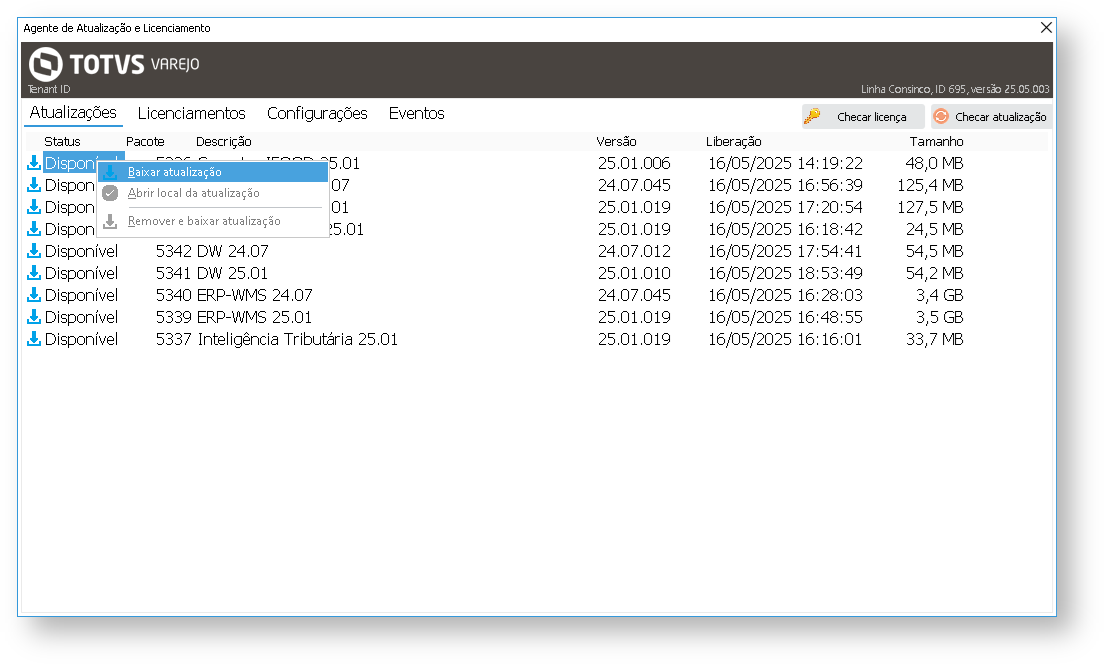Click the check icon beside Abrir local da atualização

click(x=110, y=193)
